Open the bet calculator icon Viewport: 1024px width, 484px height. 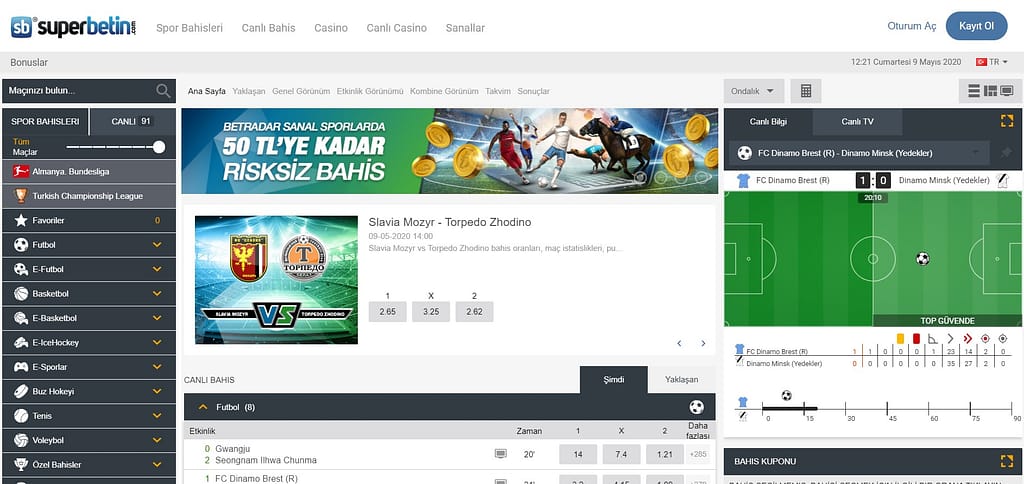point(806,91)
